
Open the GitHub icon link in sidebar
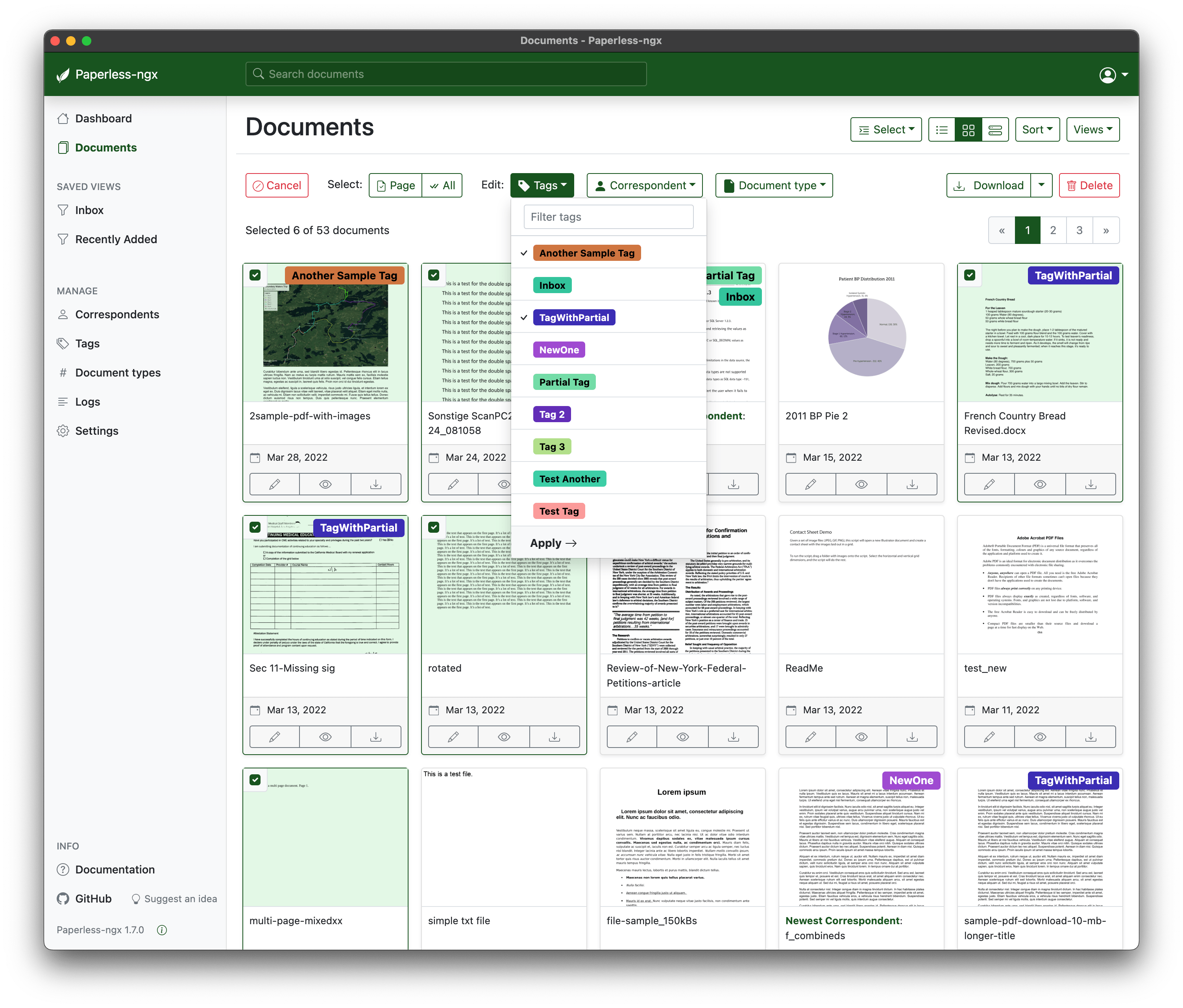click(x=63, y=898)
